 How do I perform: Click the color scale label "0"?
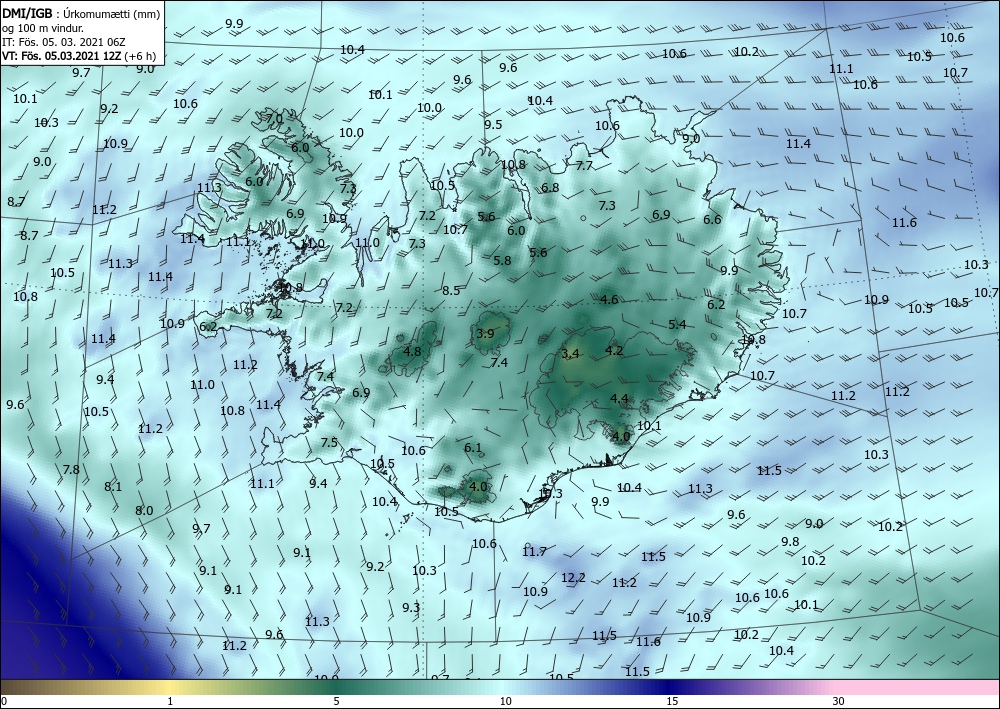(4, 701)
